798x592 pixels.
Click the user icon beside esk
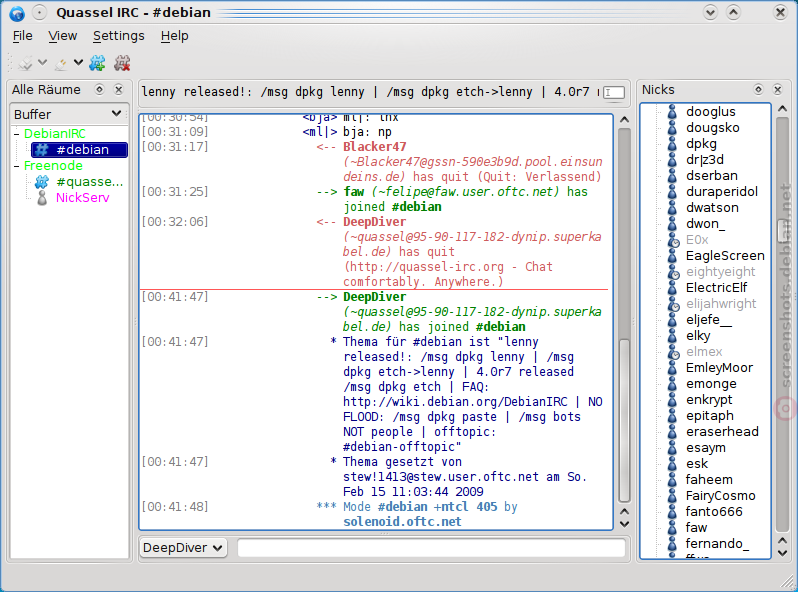point(672,464)
